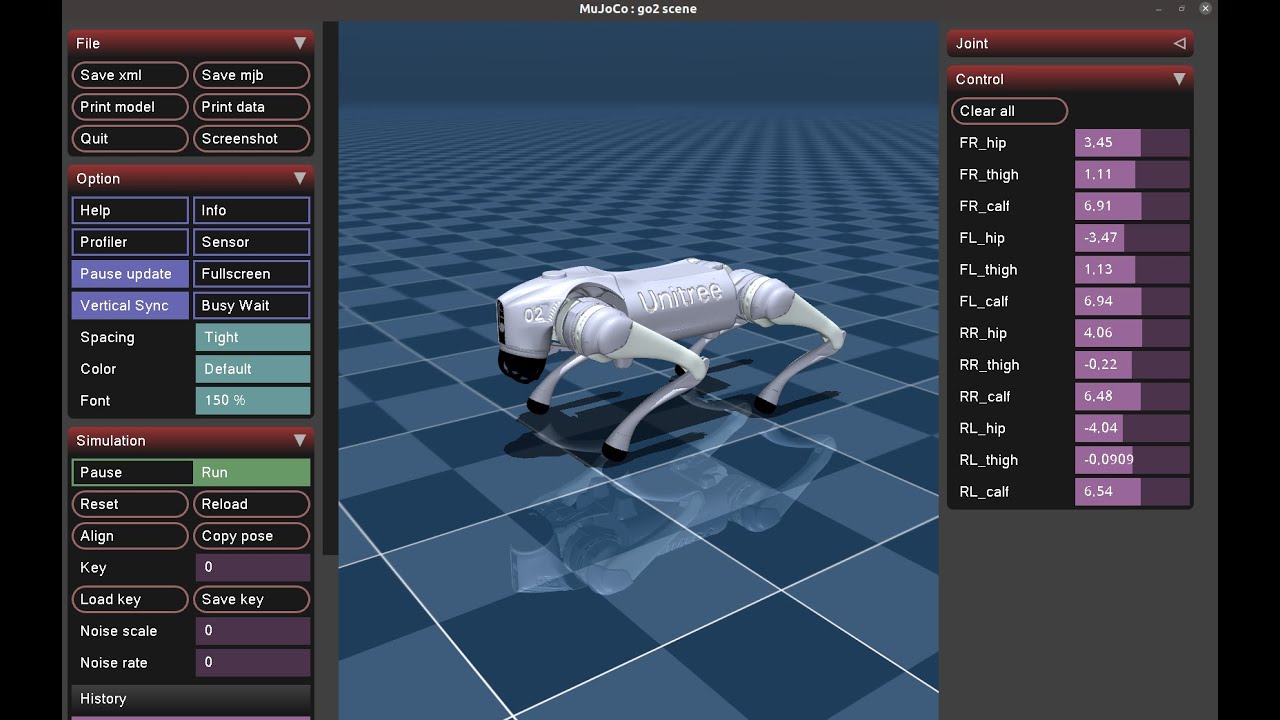Click Print data button
This screenshot has height=720, width=1280.
251,107
